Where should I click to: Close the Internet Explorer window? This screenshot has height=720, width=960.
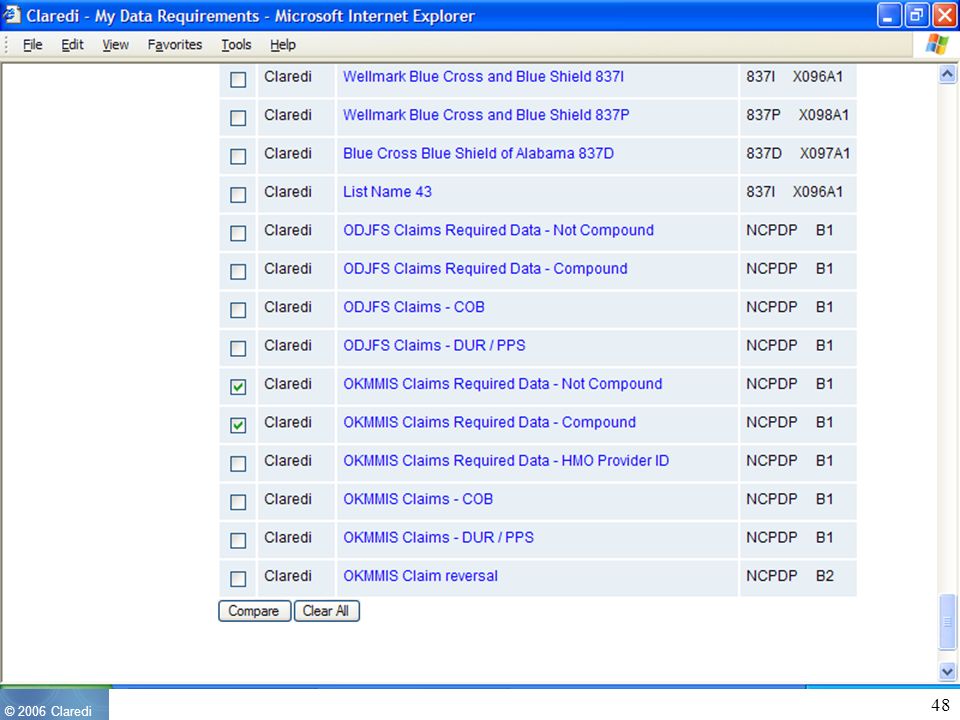tap(945, 15)
